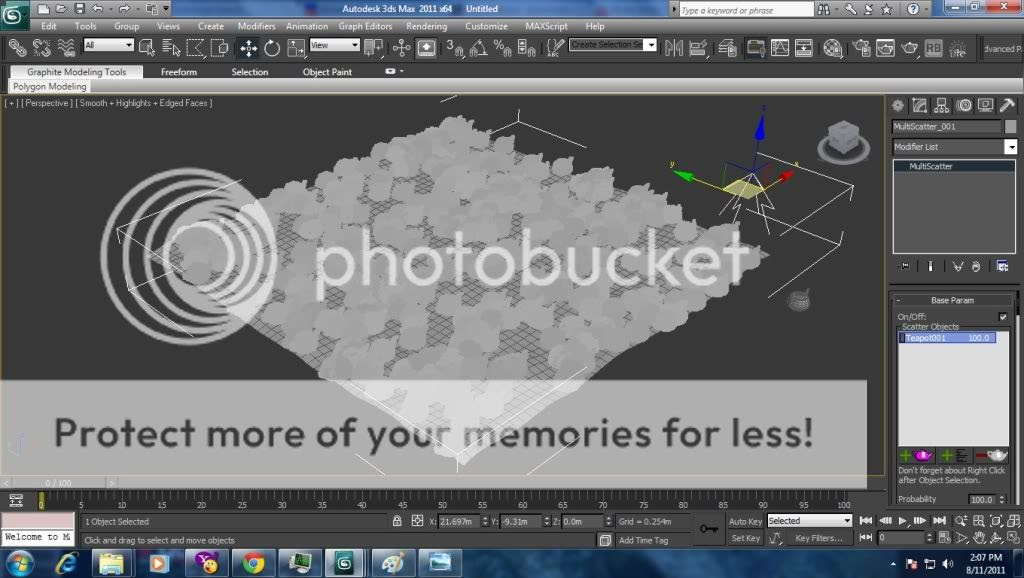Activate the Select and Rotate tool
The width and height of the screenshot is (1024, 578).
272,48
